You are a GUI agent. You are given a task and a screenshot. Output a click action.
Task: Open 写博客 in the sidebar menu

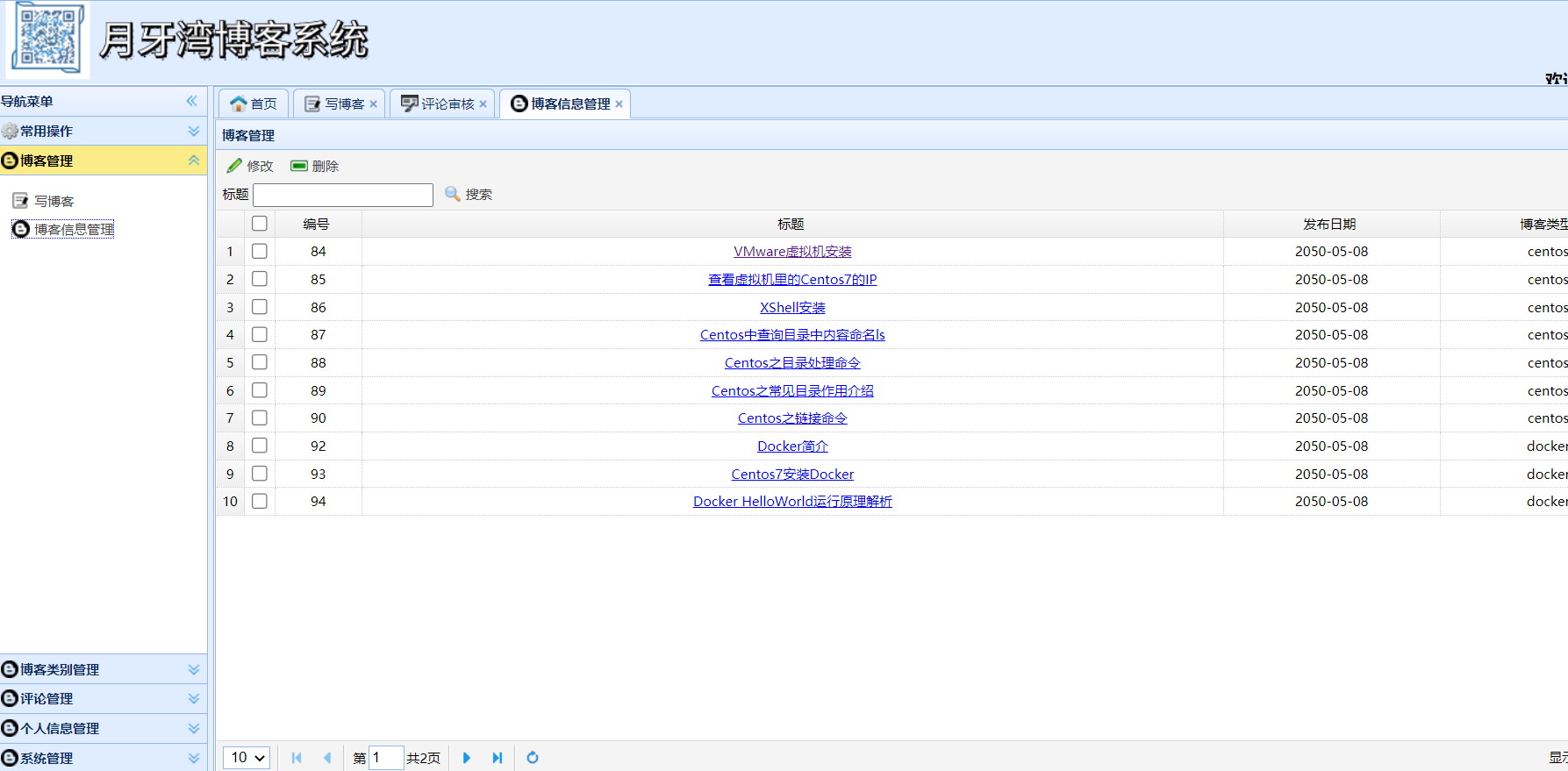tap(54, 201)
